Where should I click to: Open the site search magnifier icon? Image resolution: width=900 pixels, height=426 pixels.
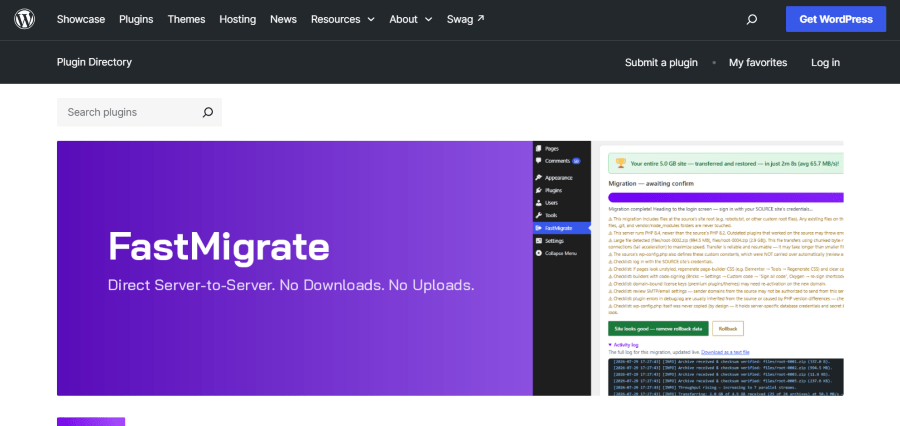tap(751, 20)
